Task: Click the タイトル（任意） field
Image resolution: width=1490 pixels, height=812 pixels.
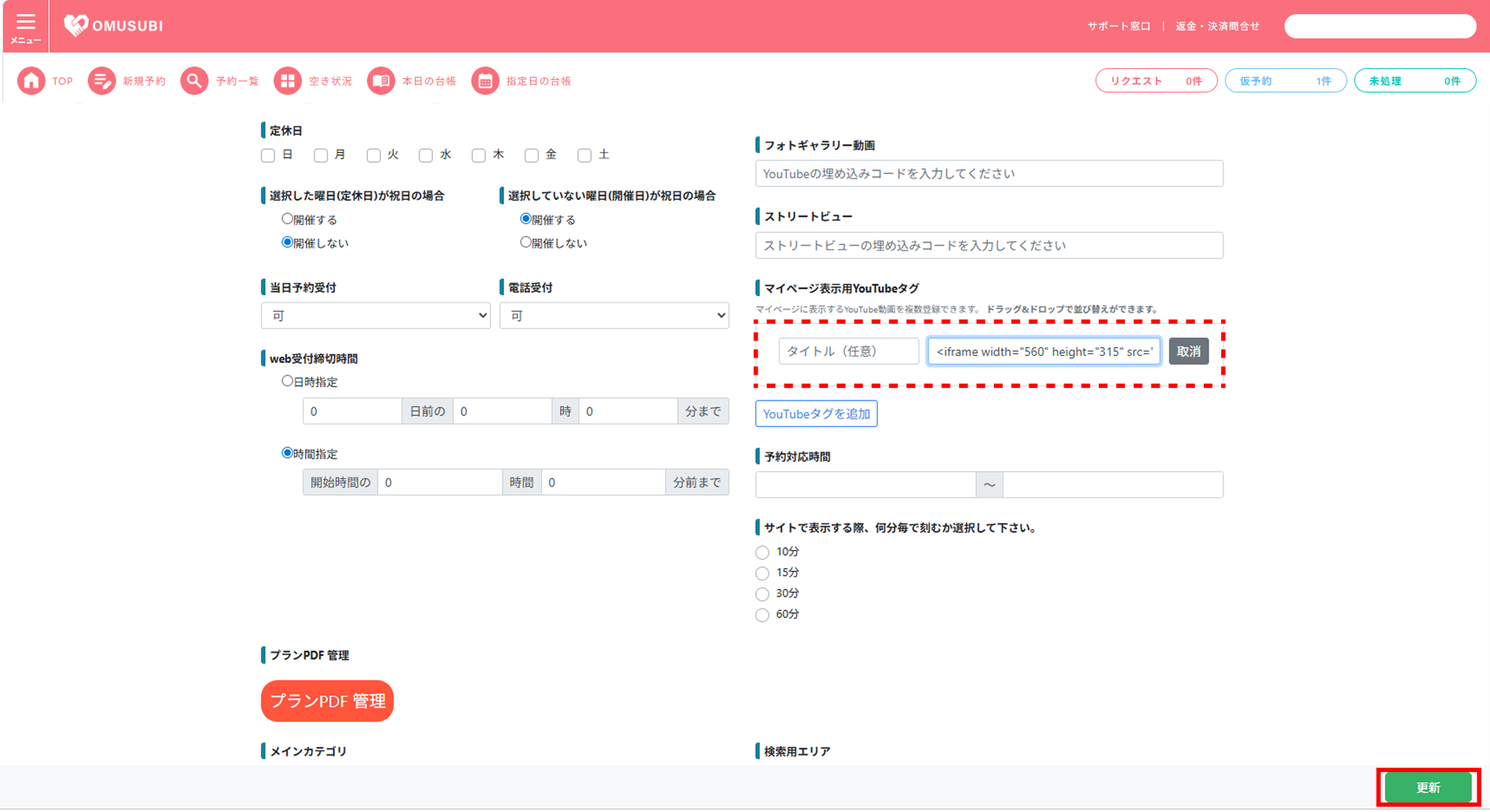Action: tap(849, 351)
